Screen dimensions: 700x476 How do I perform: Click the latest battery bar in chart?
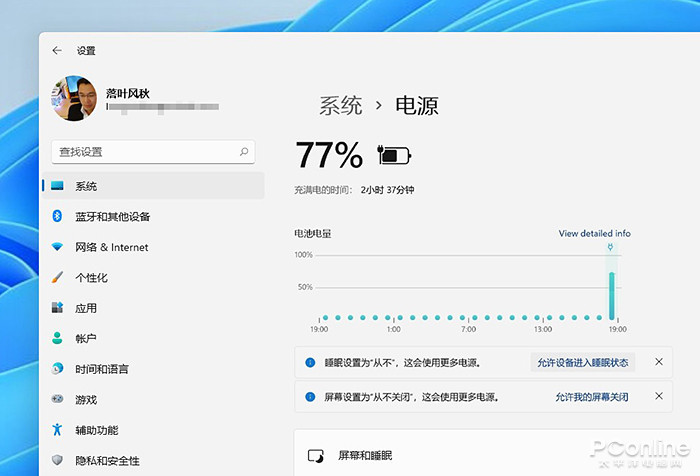612,295
